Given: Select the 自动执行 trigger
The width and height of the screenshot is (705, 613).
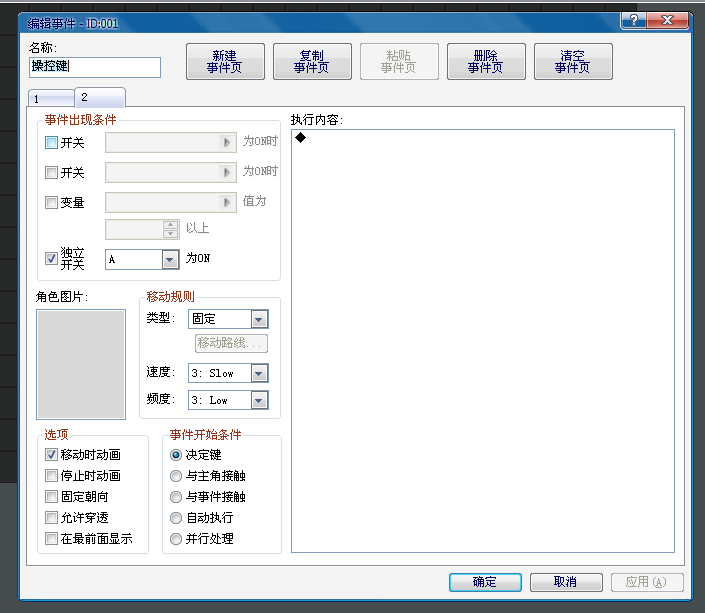Looking at the screenshot, I should point(176,518).
